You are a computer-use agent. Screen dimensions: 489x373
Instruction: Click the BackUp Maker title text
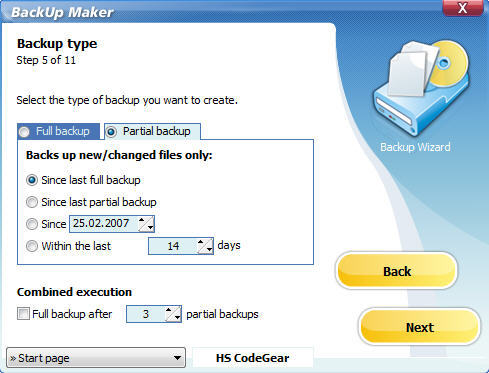(x=62, y=12)
